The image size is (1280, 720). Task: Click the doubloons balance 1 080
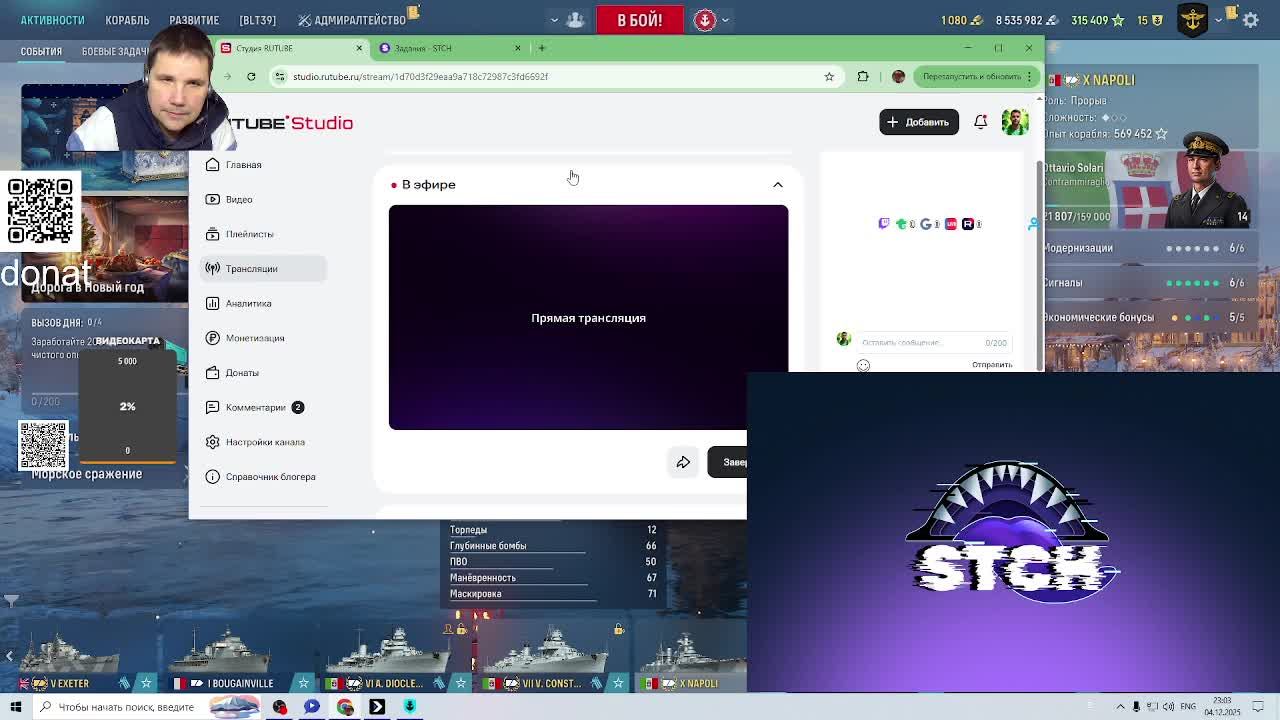point(963,20)
